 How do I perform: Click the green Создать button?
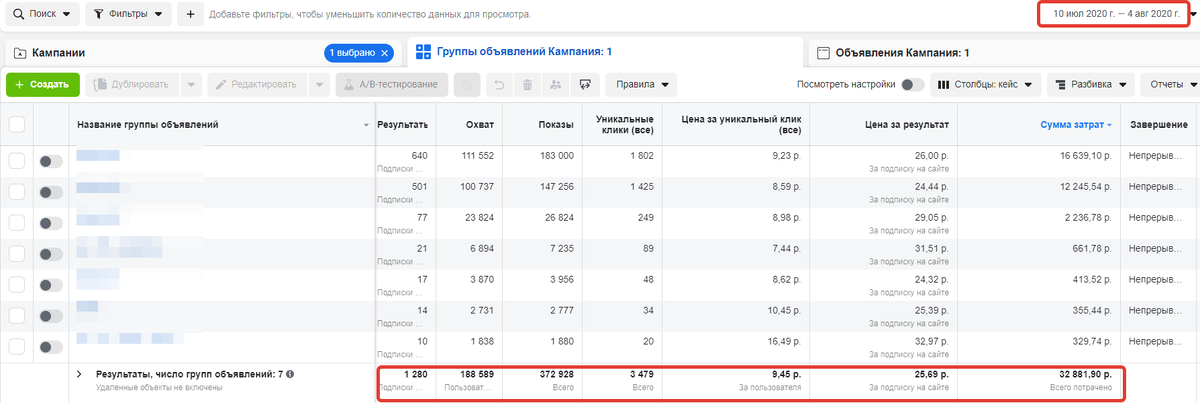[42, 84]
